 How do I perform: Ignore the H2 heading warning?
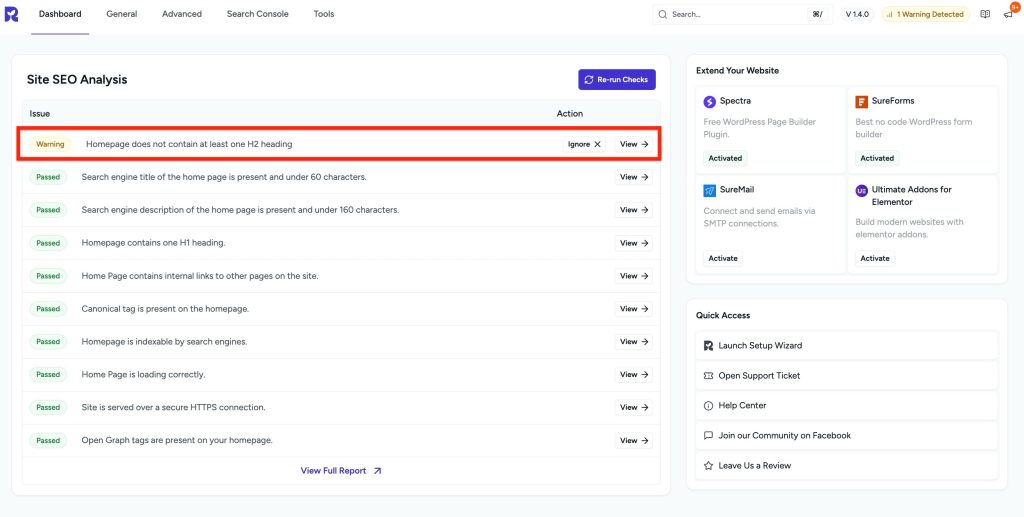[585, 144]
